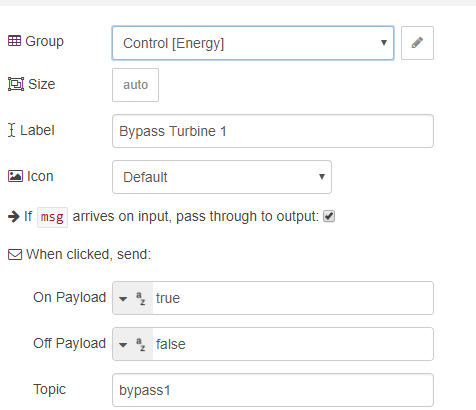The height and width of the screenshot is (410, 476).
Task: Click the Size resize icon
Action: coord(16,84)
